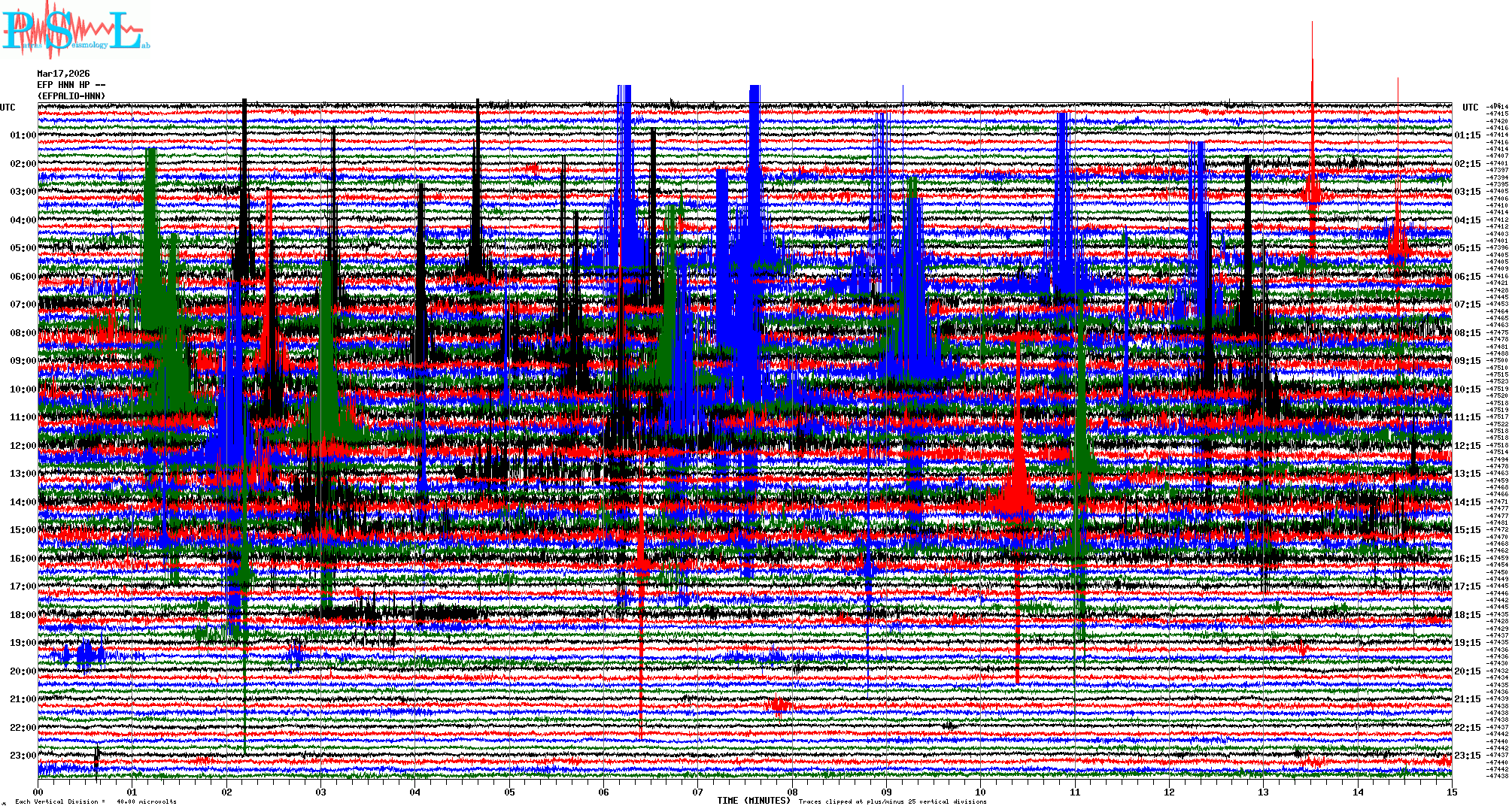
Task: Select the 23:00 hour label
Action: pos(23,756)
